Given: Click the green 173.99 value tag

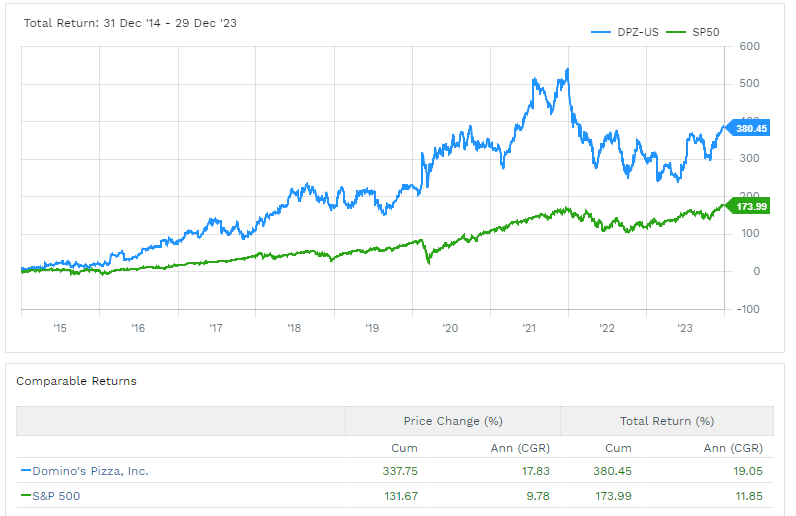Looking at the screenshot, I should [751, 206].
